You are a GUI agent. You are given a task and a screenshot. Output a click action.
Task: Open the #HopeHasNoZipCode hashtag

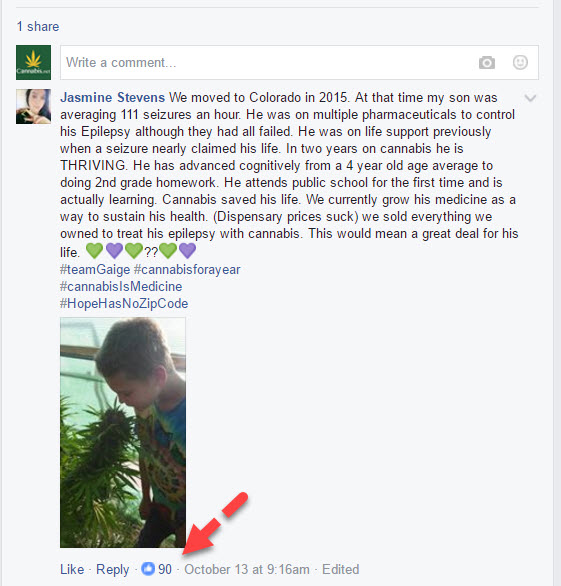(124, 303)
